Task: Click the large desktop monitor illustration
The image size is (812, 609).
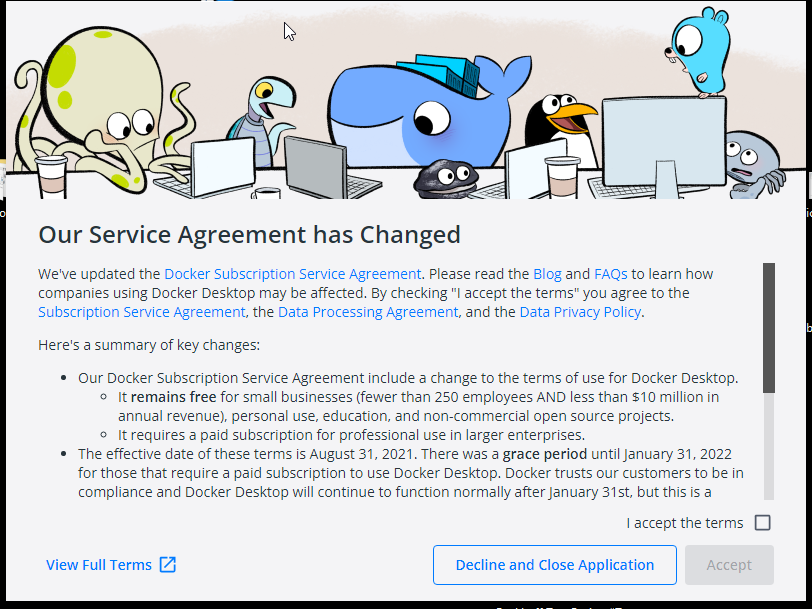Action: point(664,145)
